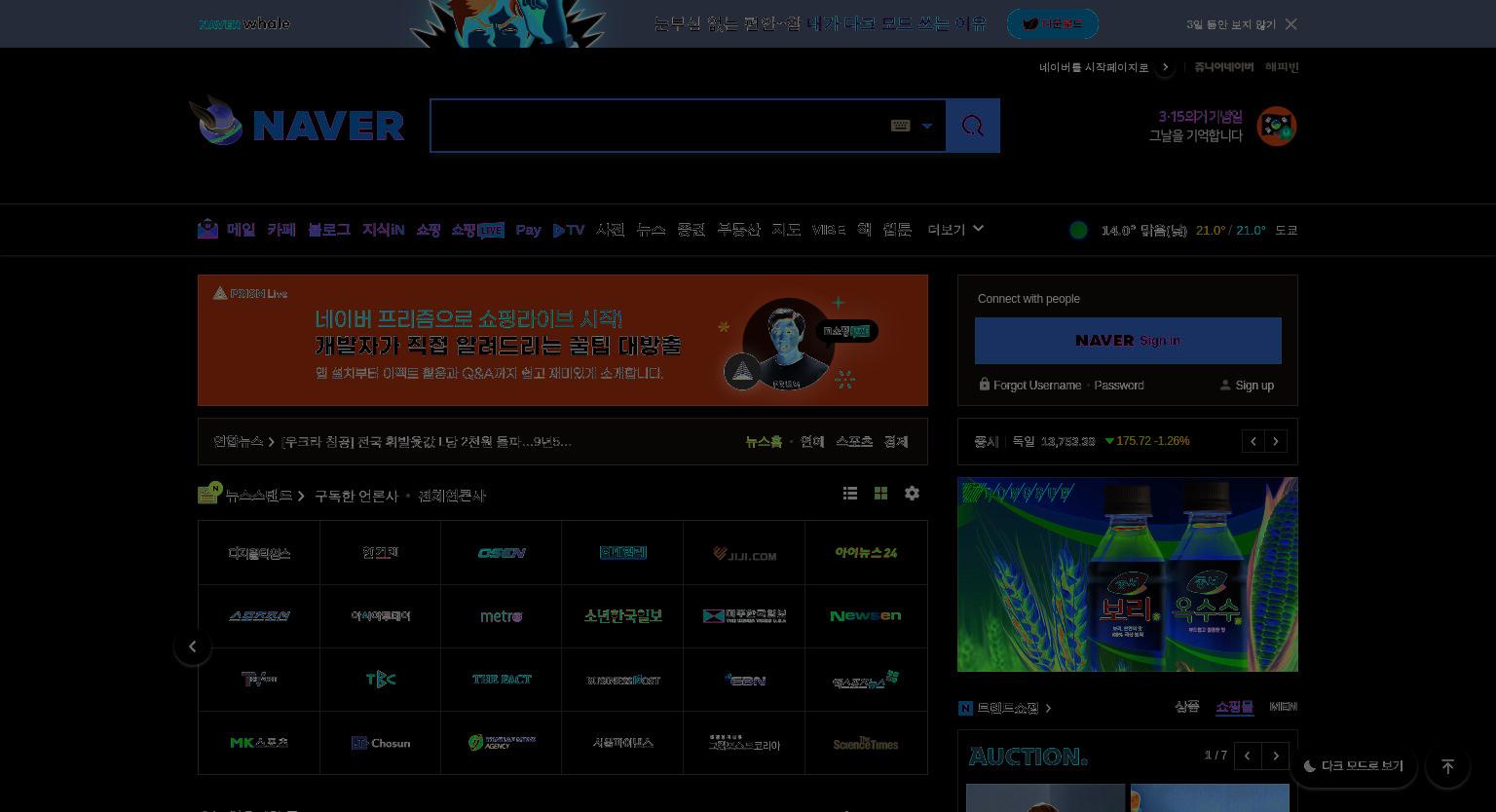
Task: Select the 뉴스홈 tab
Action: [764, 442]
